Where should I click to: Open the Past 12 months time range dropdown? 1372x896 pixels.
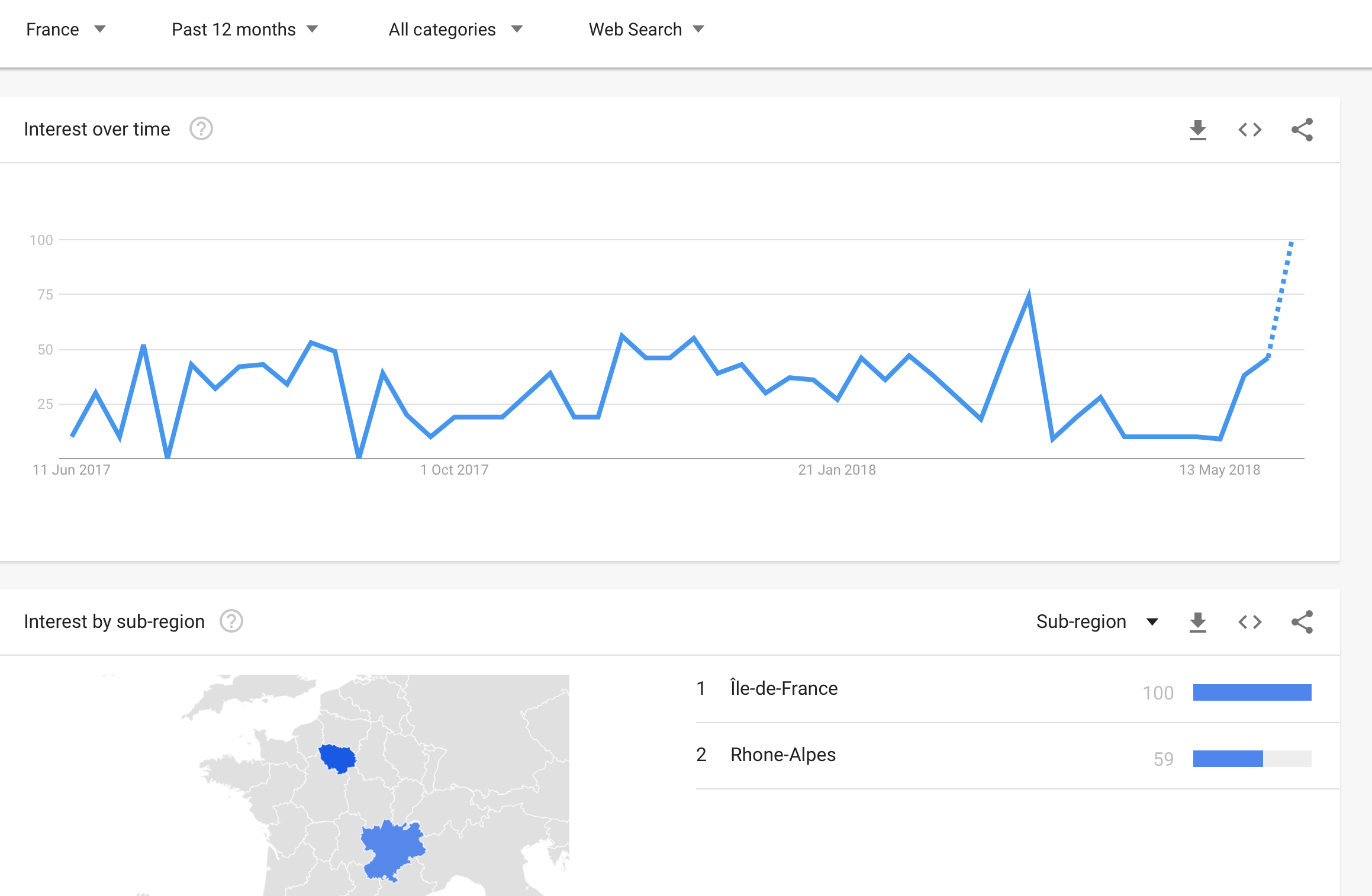(x=244, y=29)
